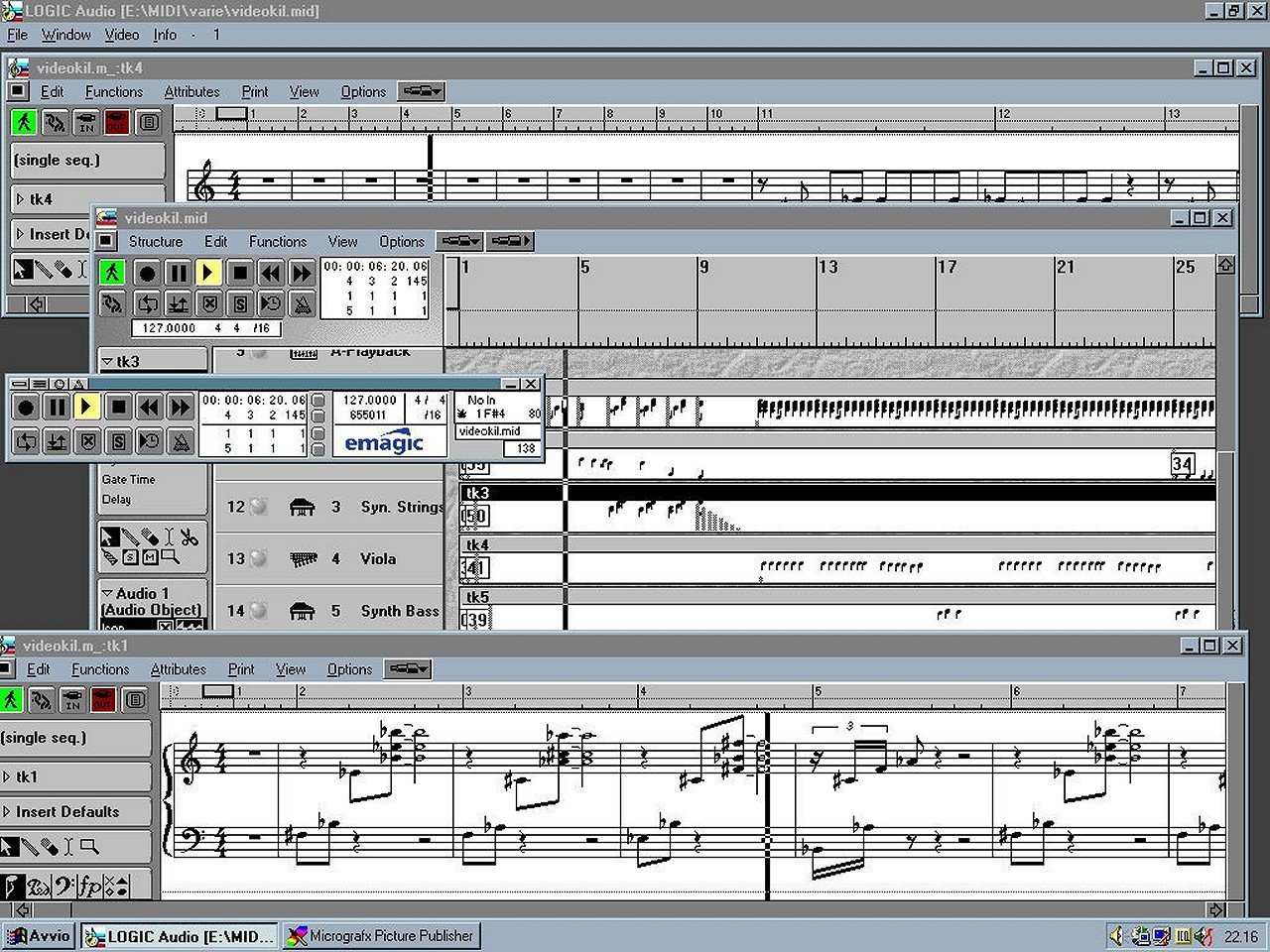Click the red MIDI OUT button in tk4 window
The height and width of the screenshot is (952, 1270).
point(117,122)
